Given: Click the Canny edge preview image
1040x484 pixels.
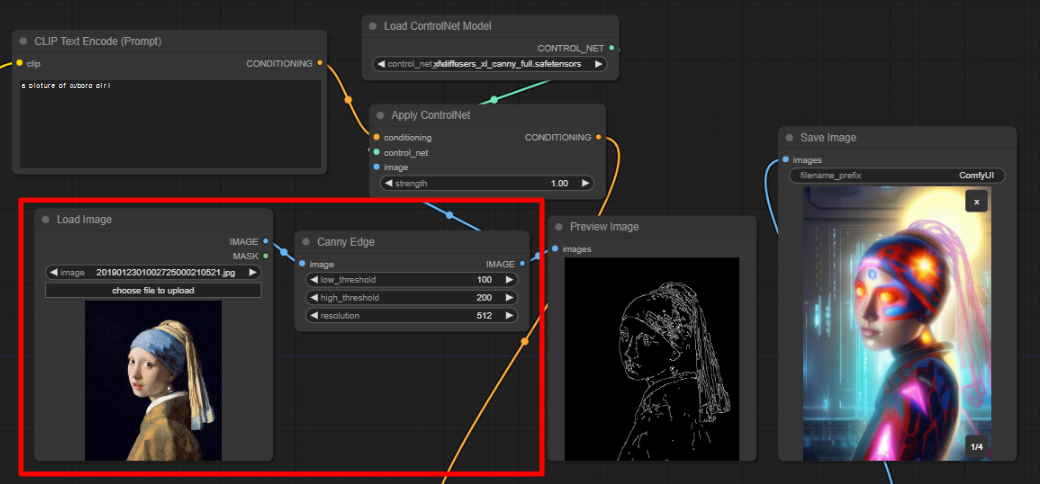Looking at the screenshot, I should pos(651,359).
